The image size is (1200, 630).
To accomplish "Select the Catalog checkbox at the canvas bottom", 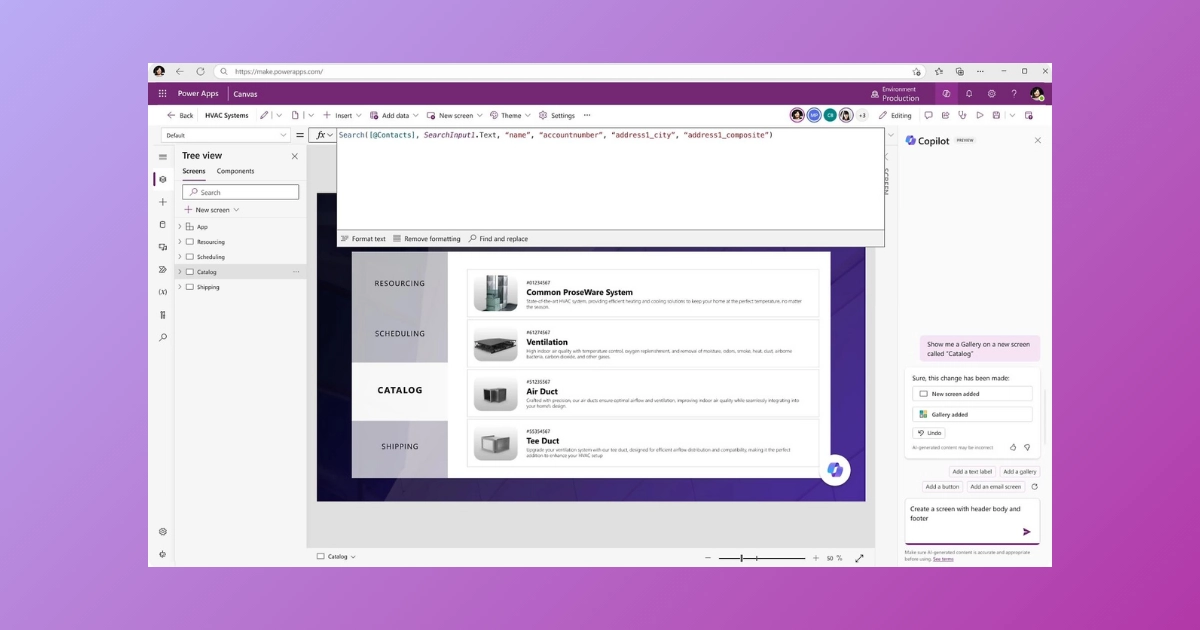I will [321, 556].
